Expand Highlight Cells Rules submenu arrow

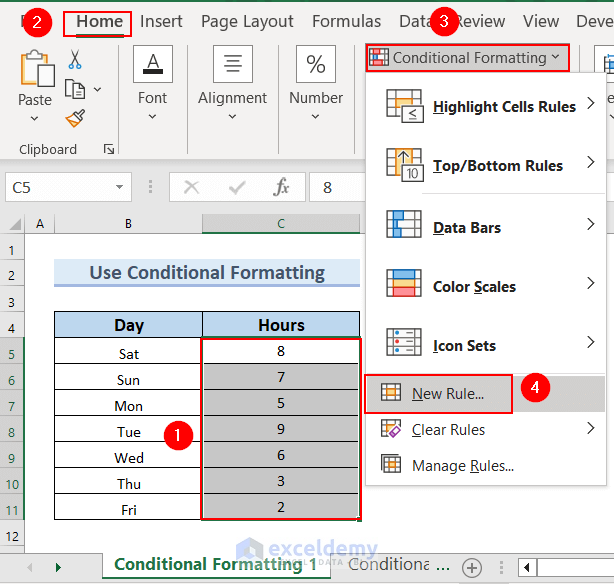(591, 103)
